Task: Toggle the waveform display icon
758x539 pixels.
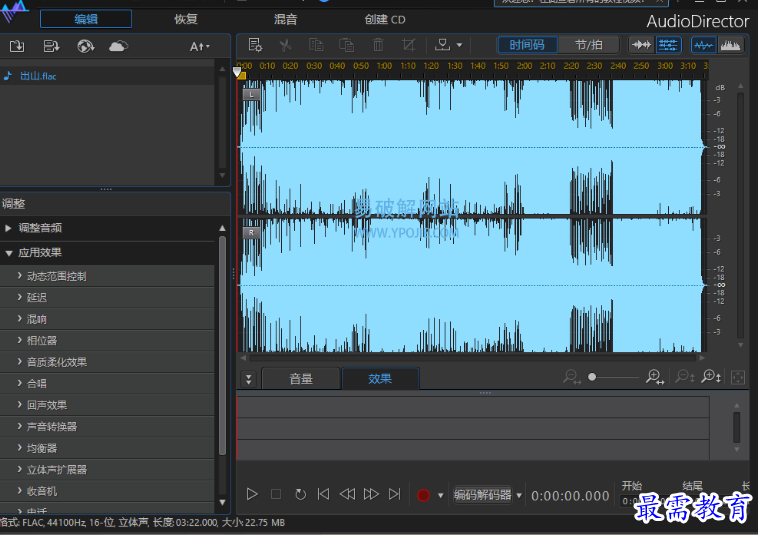Action: pos(703,45)
